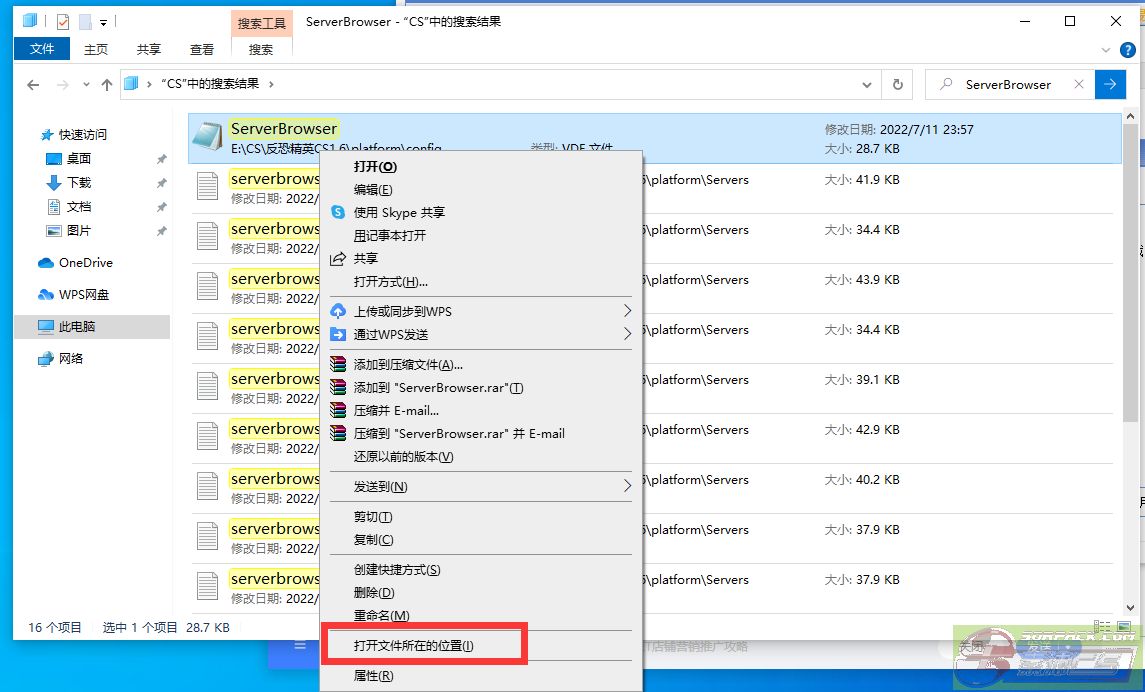The image size is (1145, 692).
Task: Click 用记事本打开 context menu entry
Action: 389,235
